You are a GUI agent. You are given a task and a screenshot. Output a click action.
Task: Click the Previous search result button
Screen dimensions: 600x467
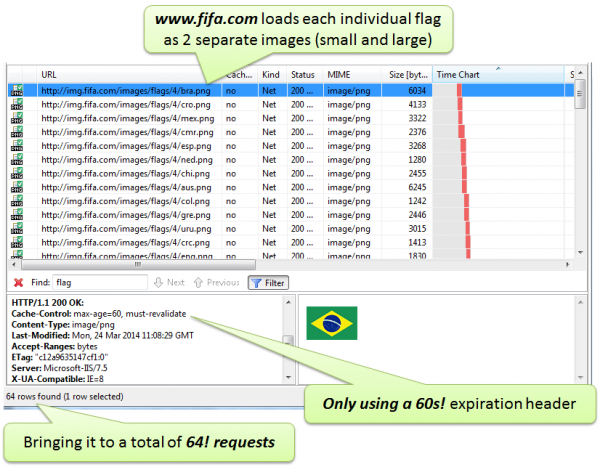coord(217,282)
